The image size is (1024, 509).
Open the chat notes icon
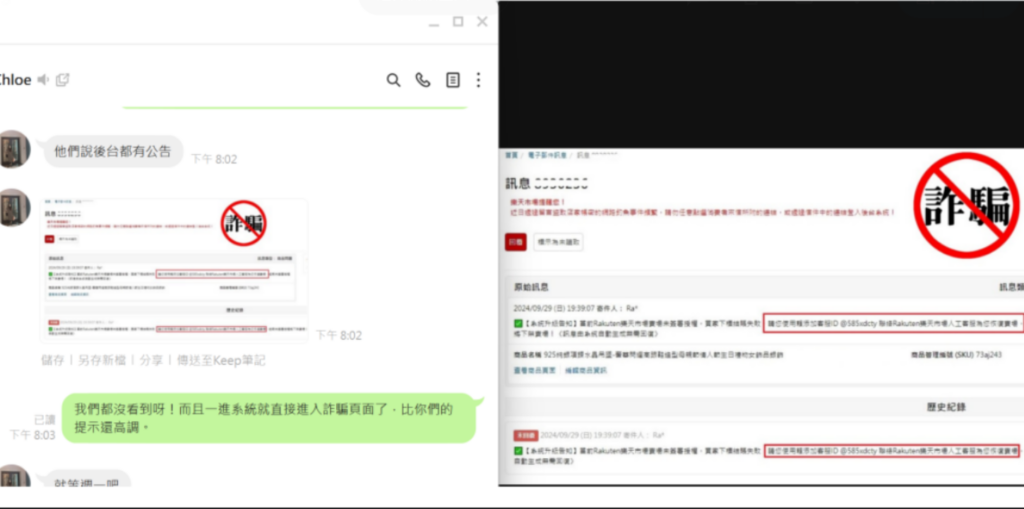pos(452,80)
